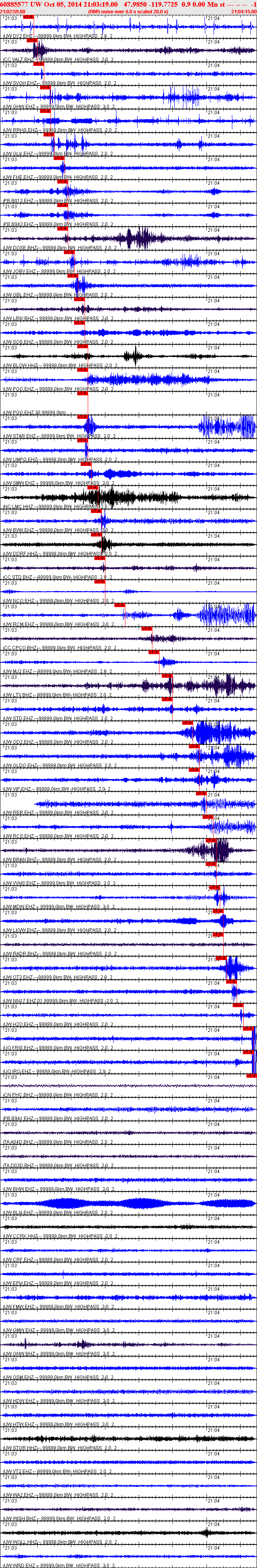Select the PB B941 EHZ station label
Image resolution: width=257 pixels, height=1568 pixels.
click(x=58, y=1119)
